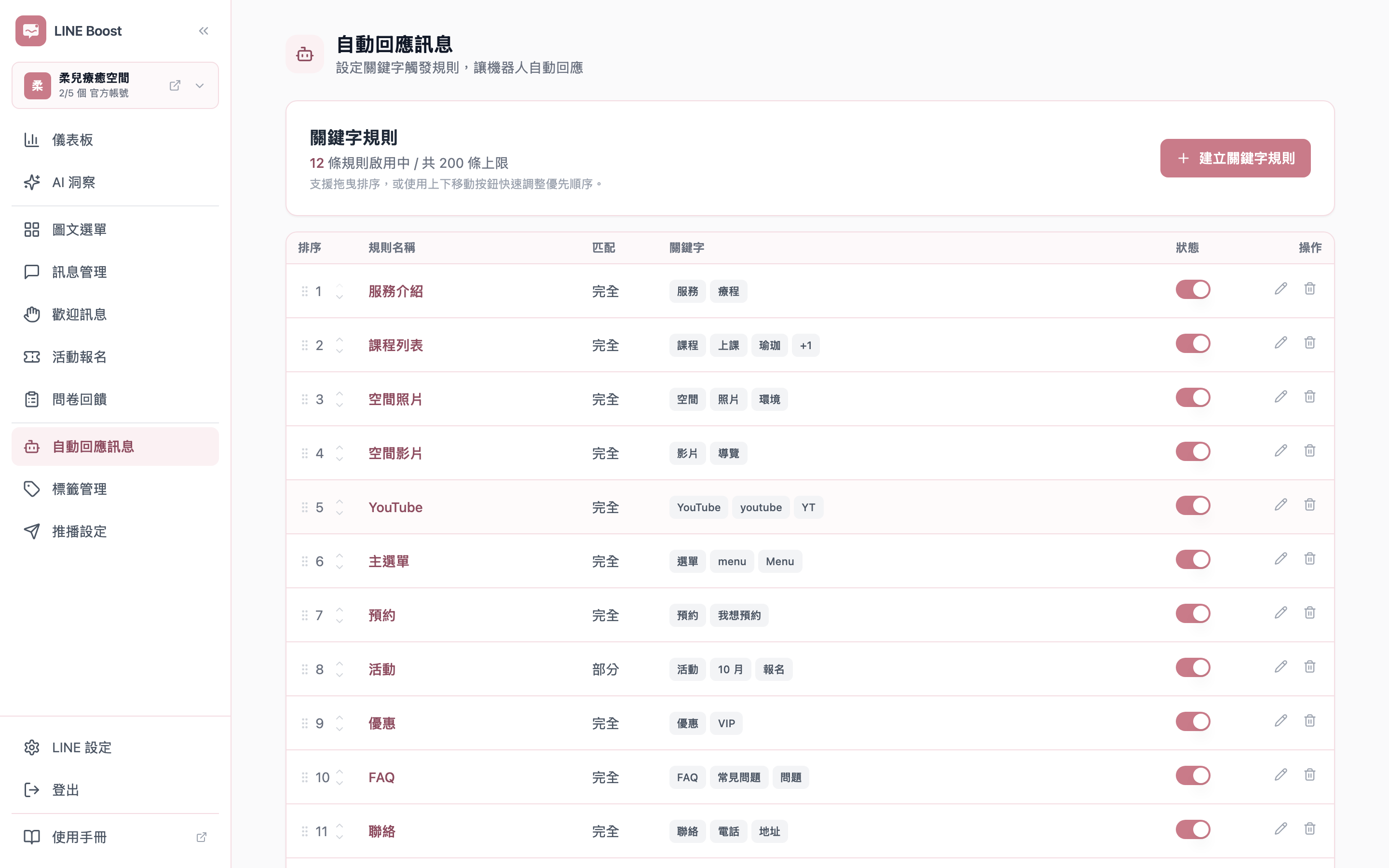
Task: Toggle status switch for 活動 rule
Action: (x=1193, y=667)
